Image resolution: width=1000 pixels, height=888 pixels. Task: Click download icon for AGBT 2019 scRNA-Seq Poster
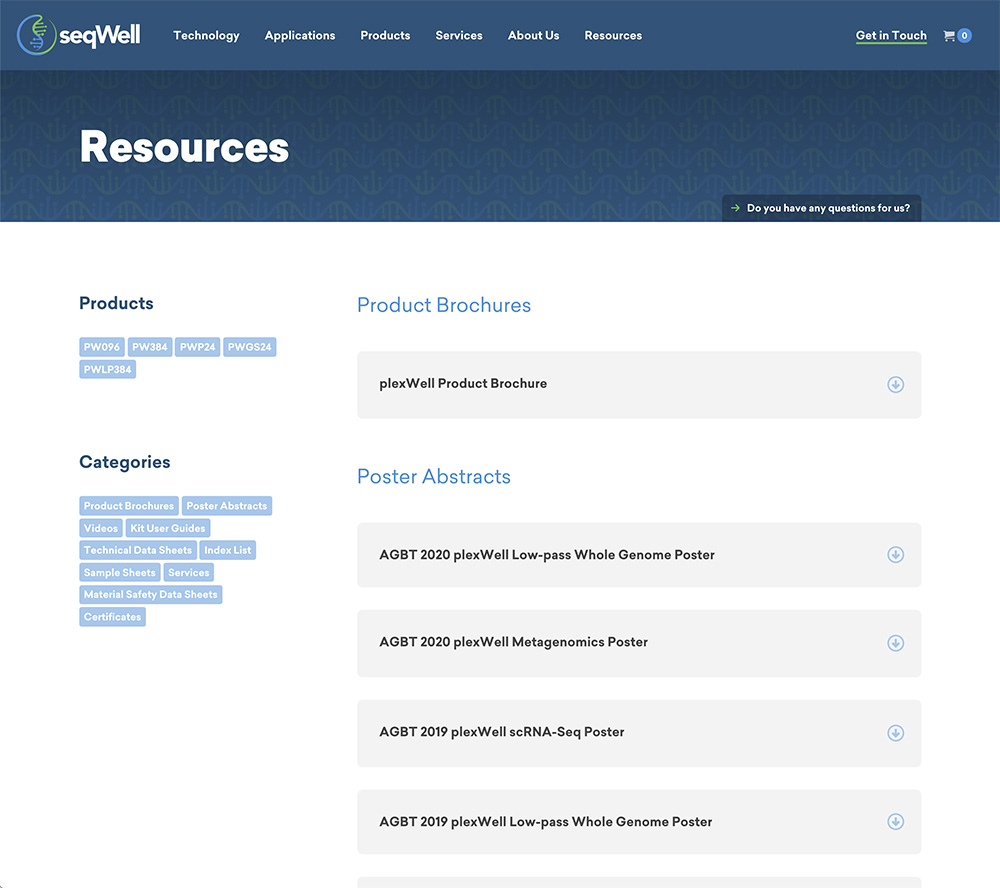[x=895, y=733]
